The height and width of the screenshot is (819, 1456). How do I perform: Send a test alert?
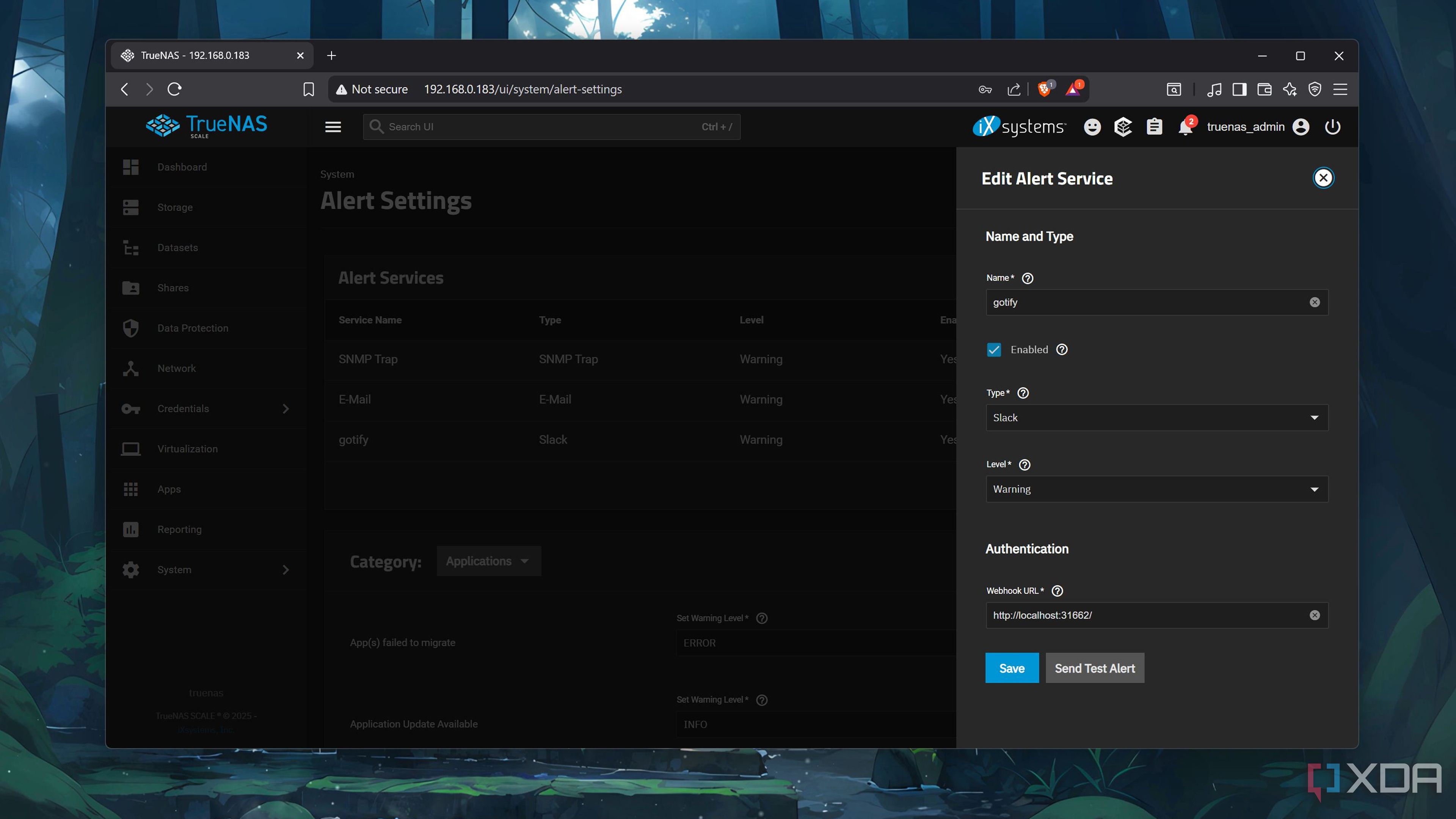1094,668
